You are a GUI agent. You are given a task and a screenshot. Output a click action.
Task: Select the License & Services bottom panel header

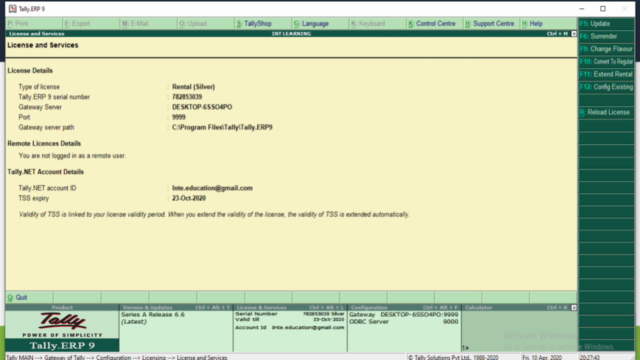290,307
